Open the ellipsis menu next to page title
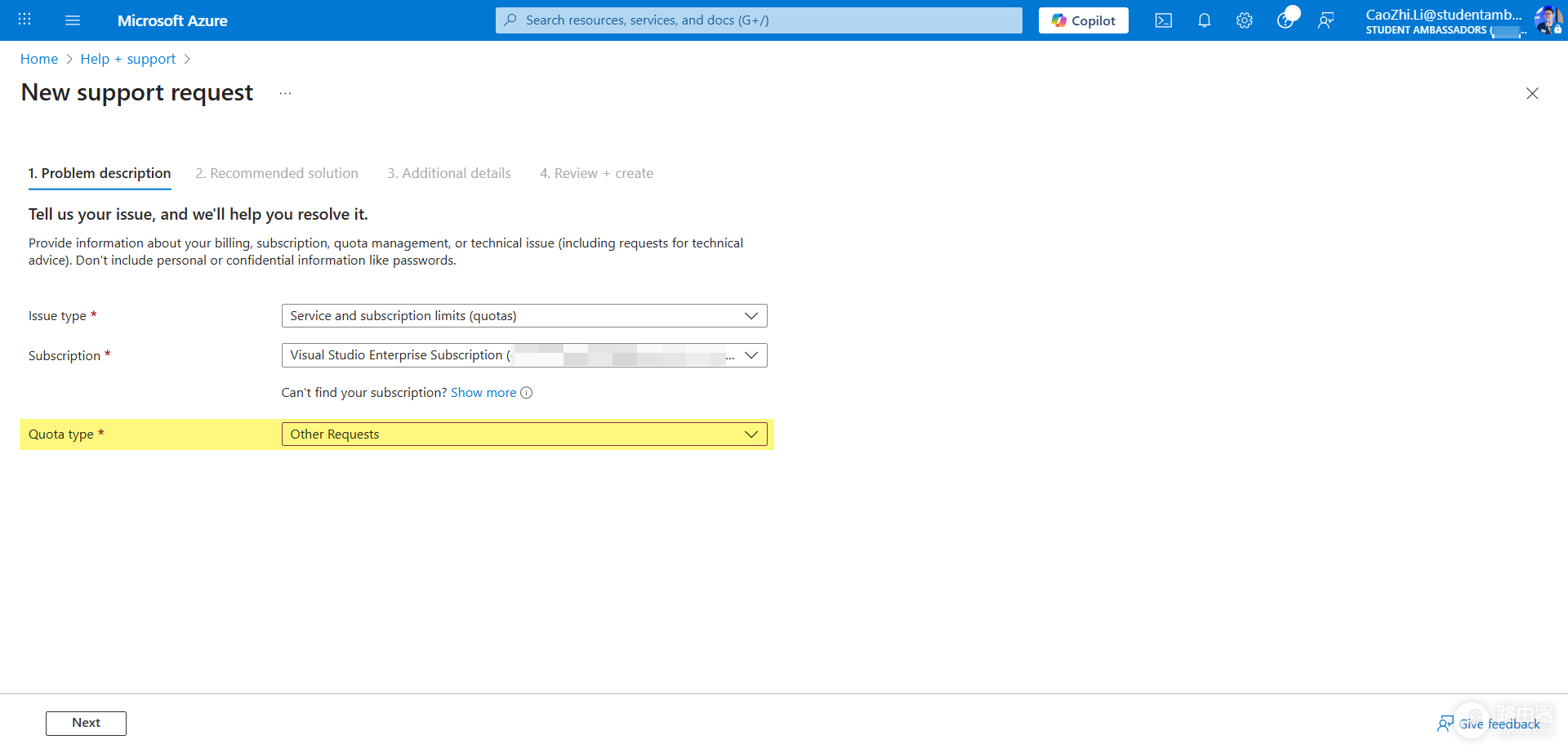1568x753 pixels. point(285,93)
